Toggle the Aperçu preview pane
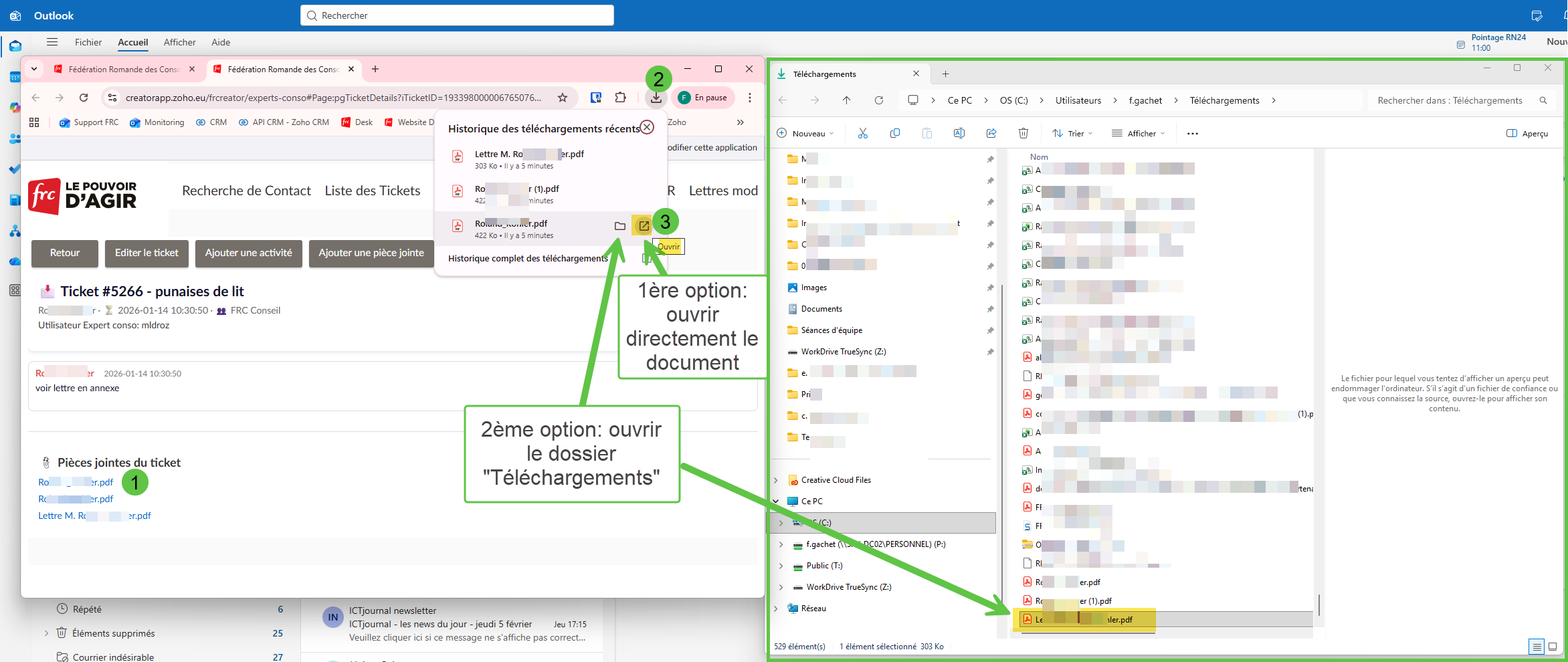 tap(1527, 134)
